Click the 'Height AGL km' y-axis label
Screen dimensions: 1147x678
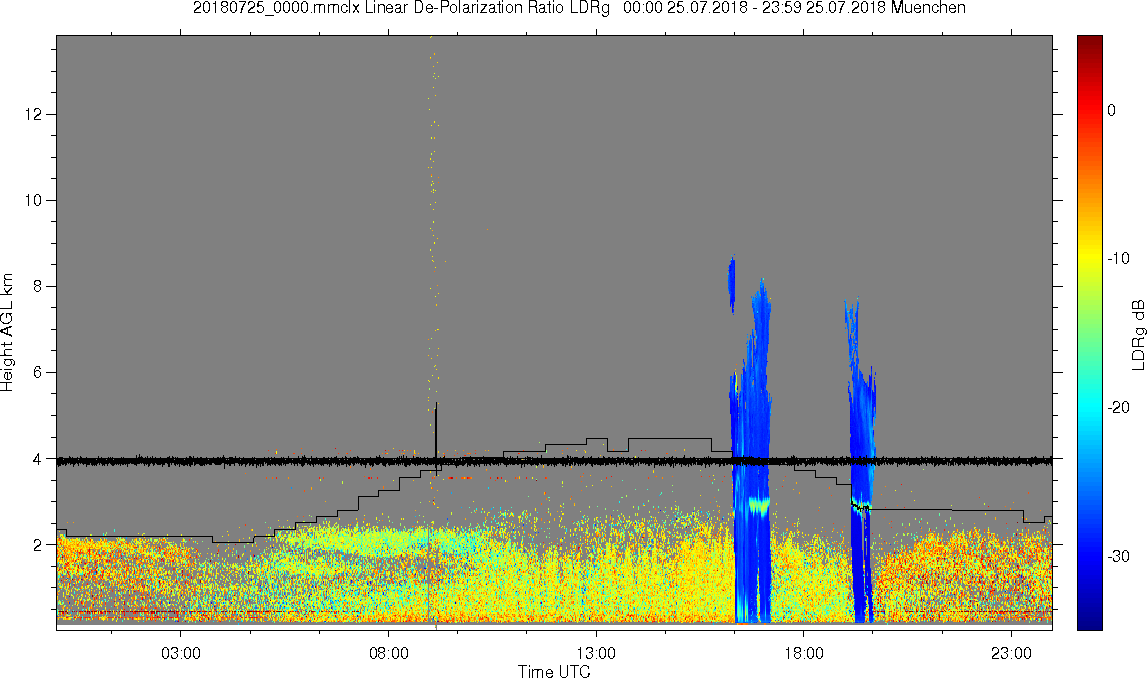[x=7, y=333]
